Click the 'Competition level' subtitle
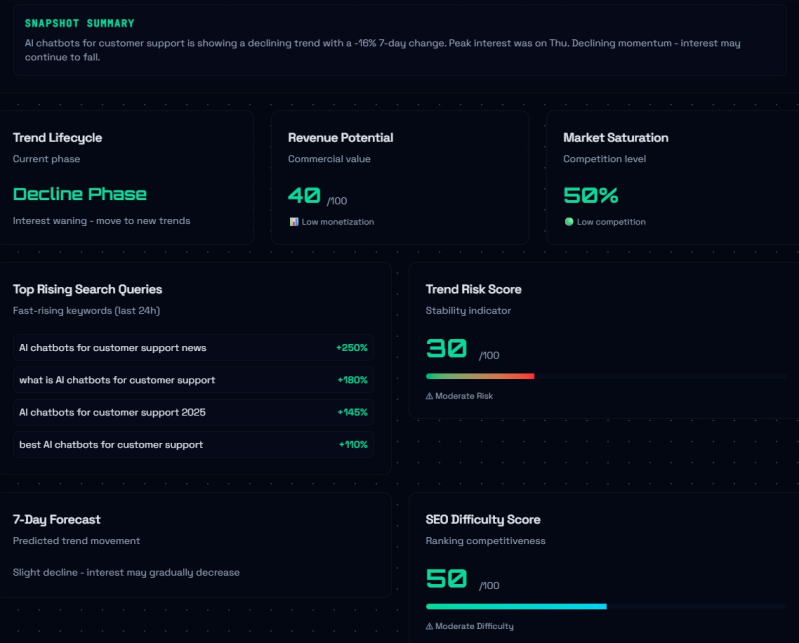Viewport: 799px width, 643px height. (x=605, y=159)
